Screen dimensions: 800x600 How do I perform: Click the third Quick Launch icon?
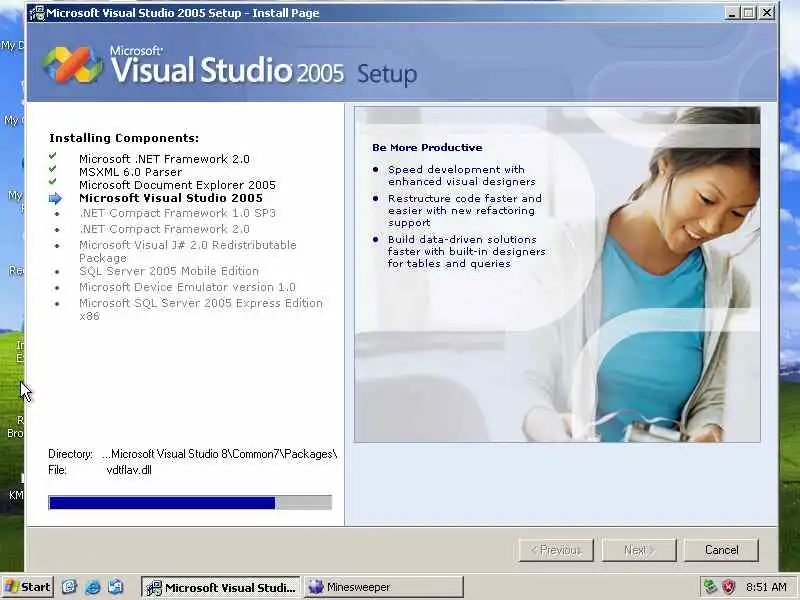click(x=115, y=587)
